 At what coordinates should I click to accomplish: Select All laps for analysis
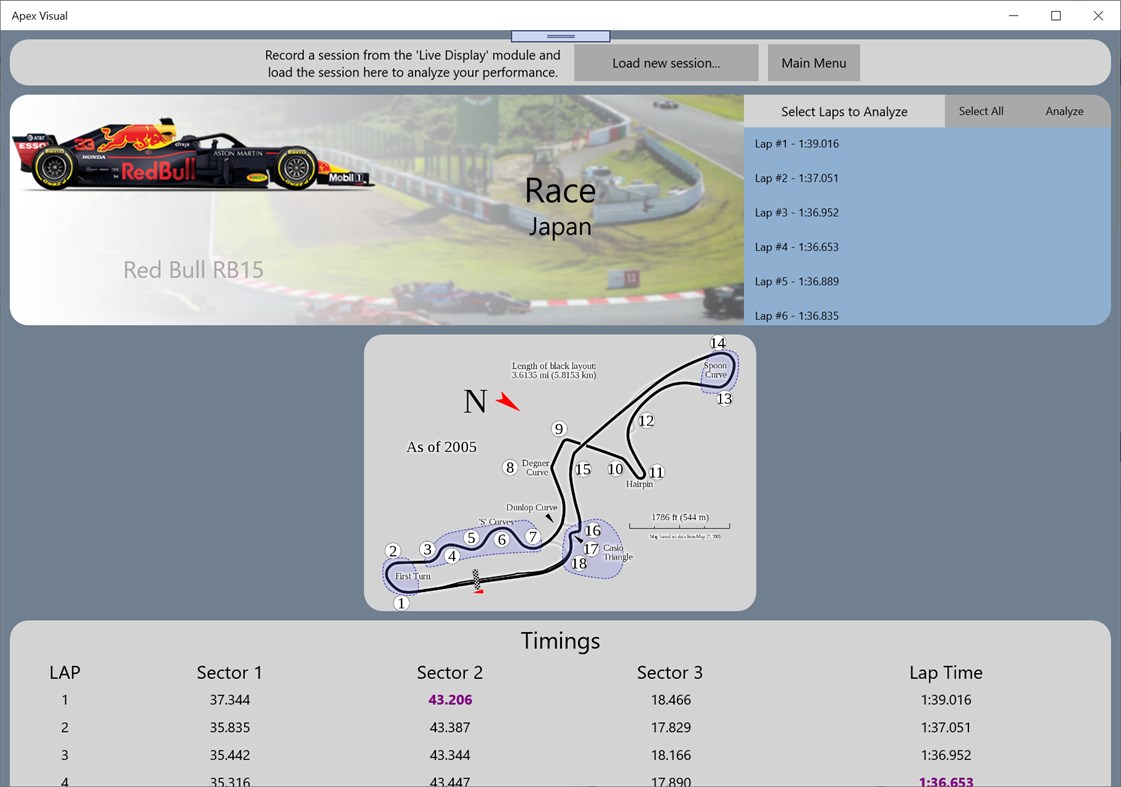pyautogui.click(x=981, y=111)
